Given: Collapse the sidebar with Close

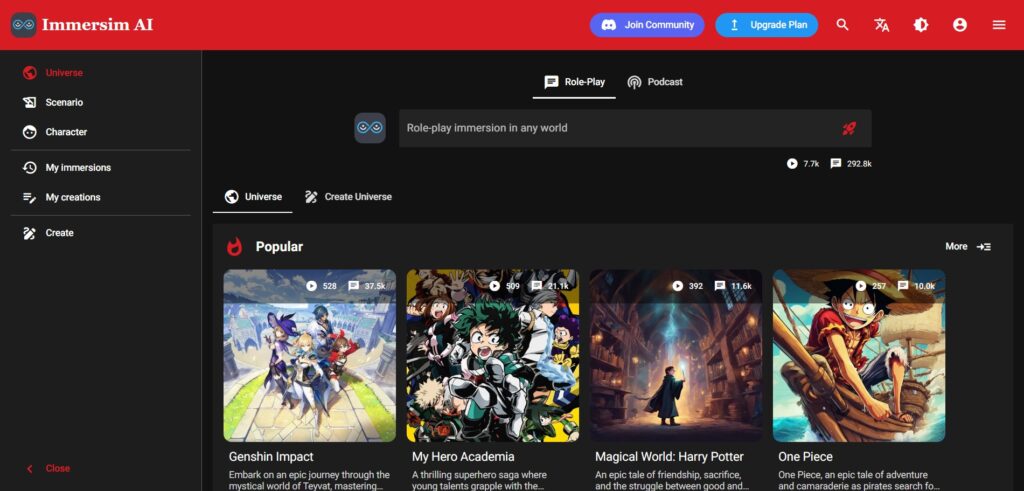Looking at the screenshot, I should pyautogui.click(x=101, y=468).
